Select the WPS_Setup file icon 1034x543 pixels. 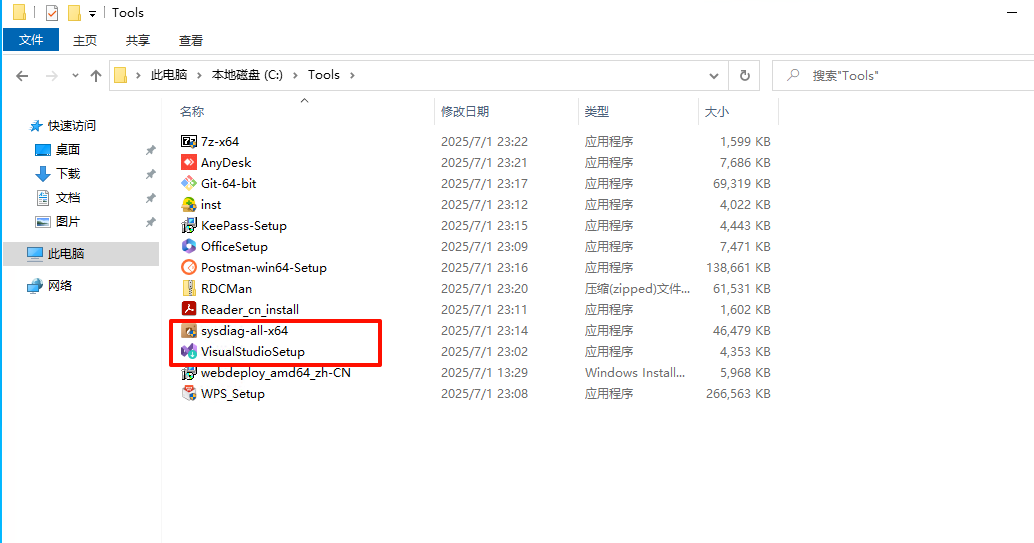point(189,394)
